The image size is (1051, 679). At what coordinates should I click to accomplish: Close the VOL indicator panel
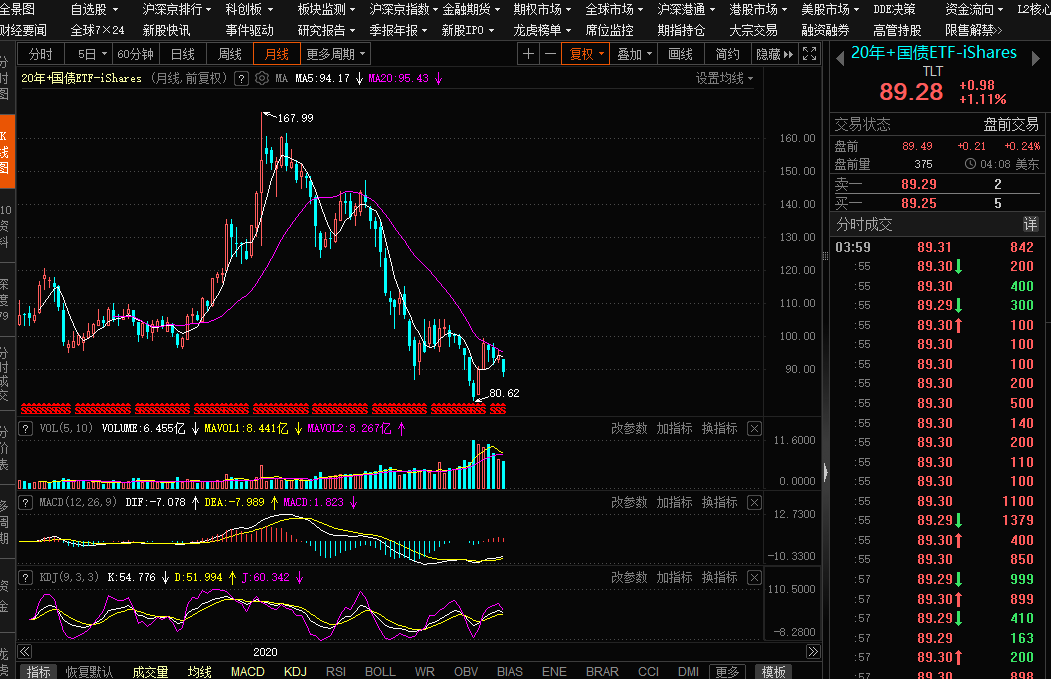[x=755, y=429]
